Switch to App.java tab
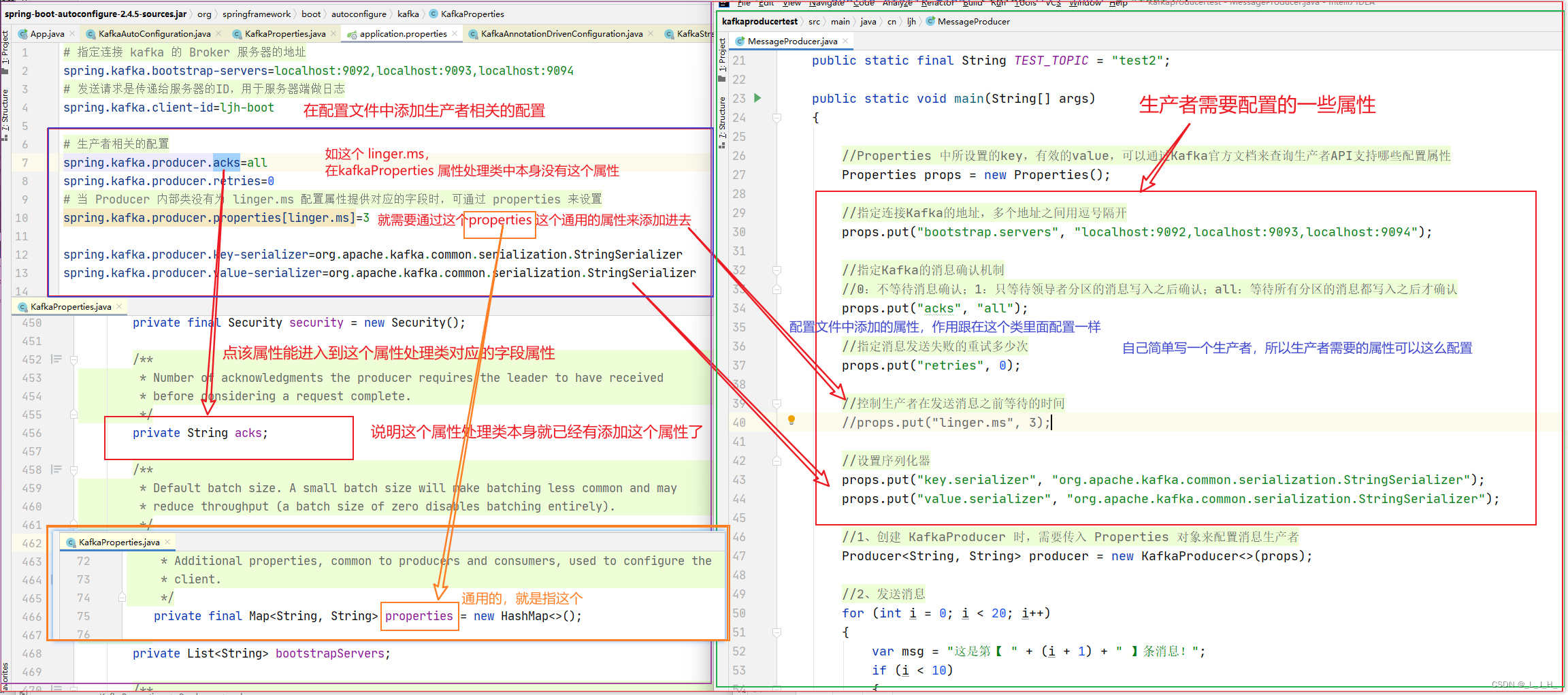1568x695 pixels. tap(47, 33)
